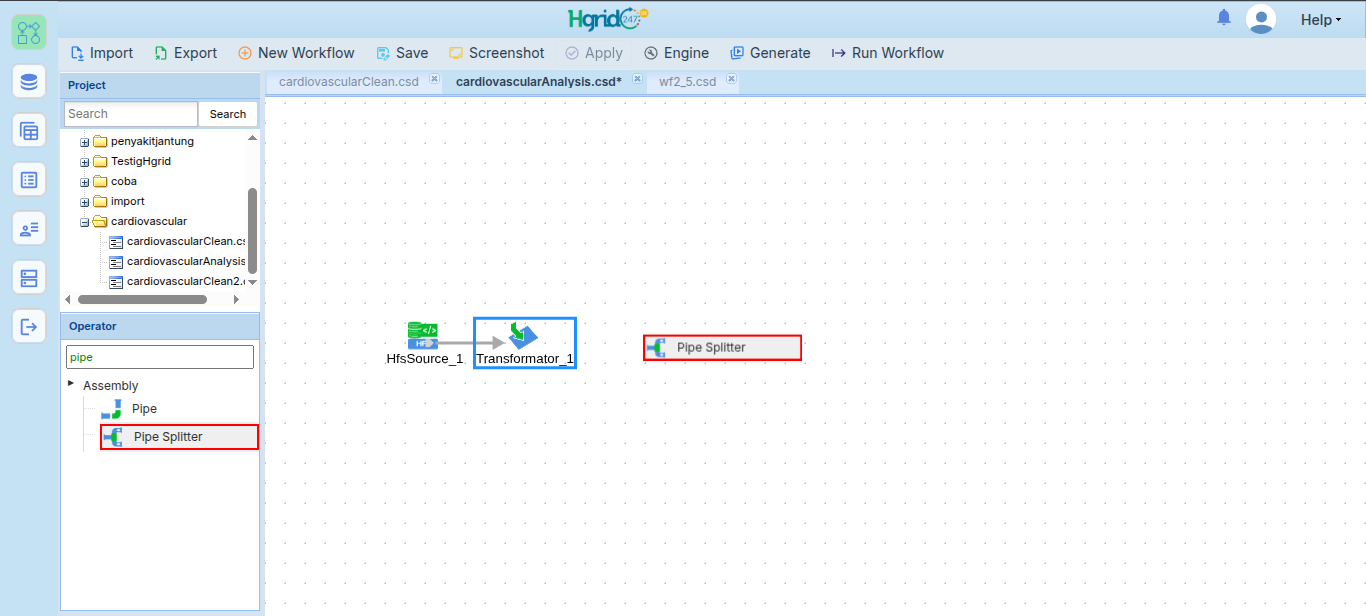Click the logout sidebar icon

pyautogui.click(x=29, y=326)
